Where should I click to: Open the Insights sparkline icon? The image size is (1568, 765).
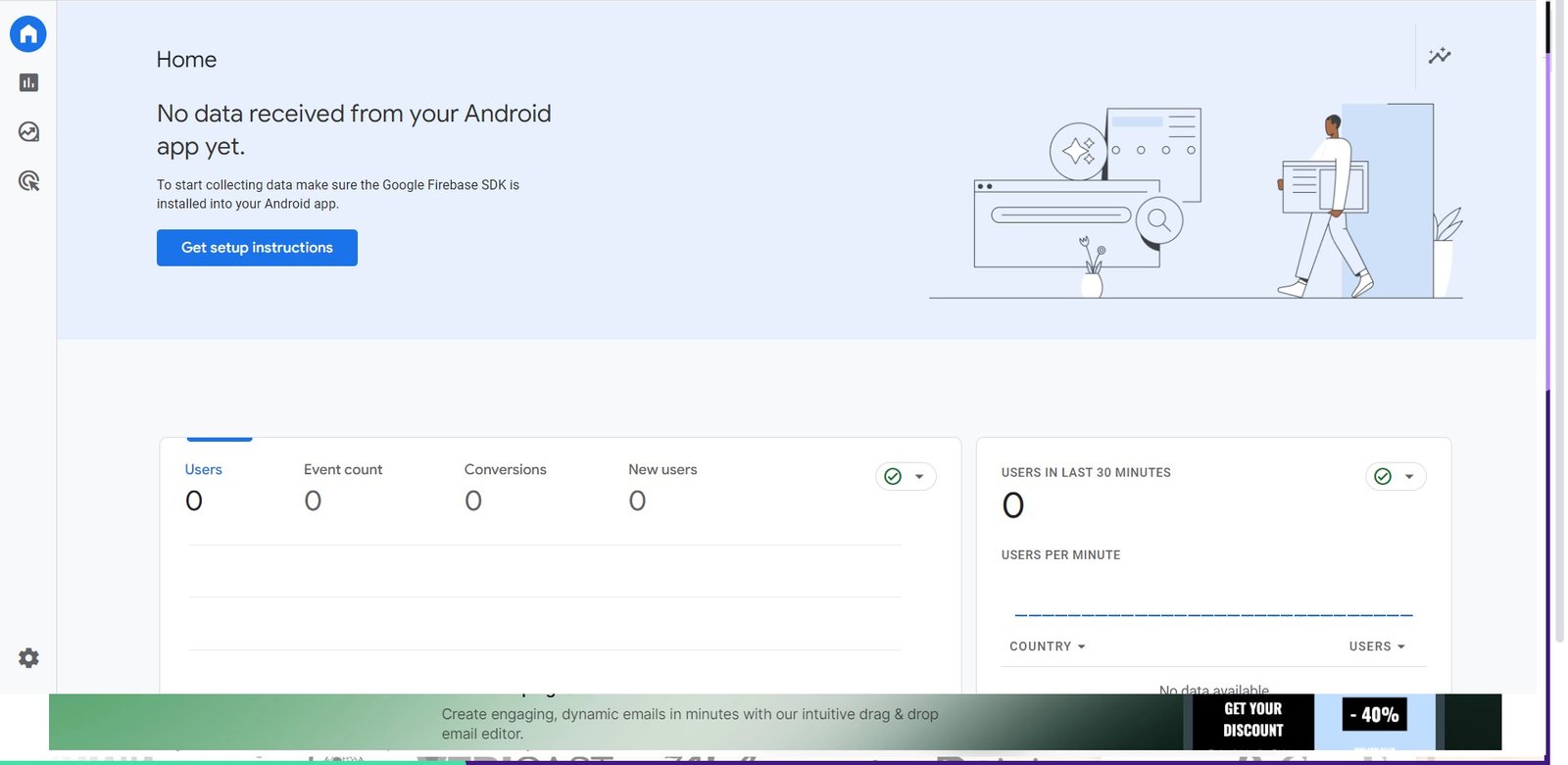click(x=1440, y=56)
